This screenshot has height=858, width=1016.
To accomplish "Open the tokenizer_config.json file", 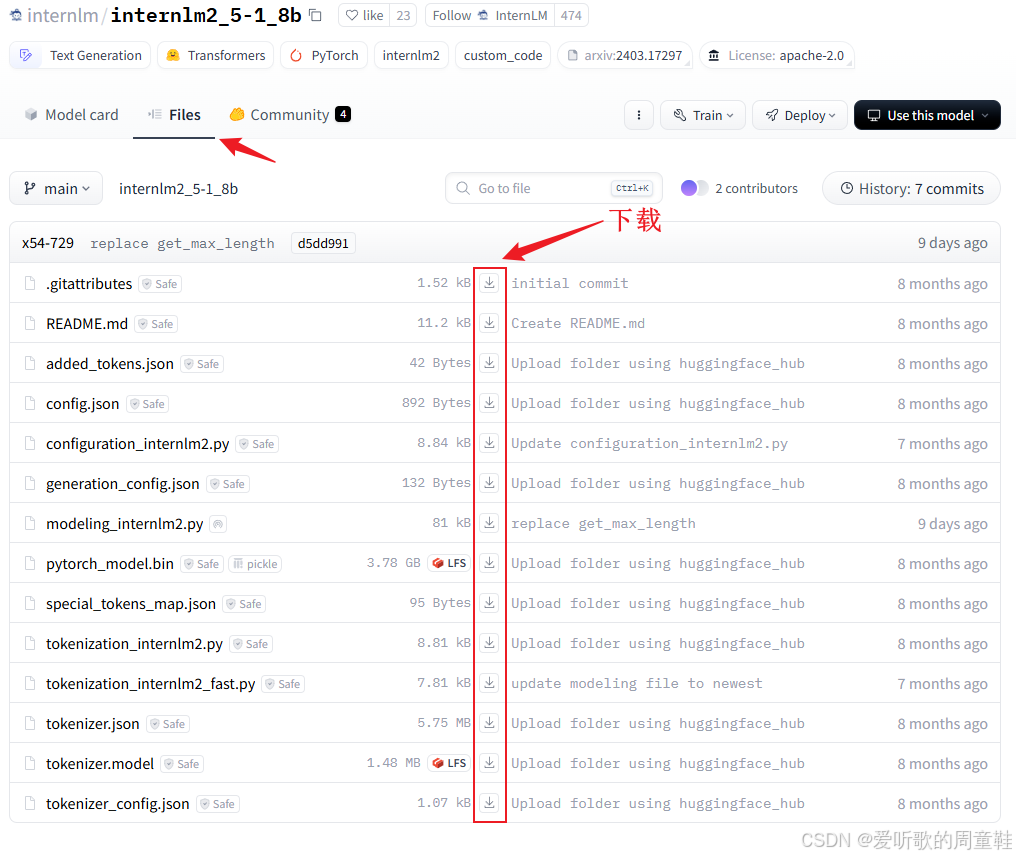I will pyautogui.click(x=117, y=804).
